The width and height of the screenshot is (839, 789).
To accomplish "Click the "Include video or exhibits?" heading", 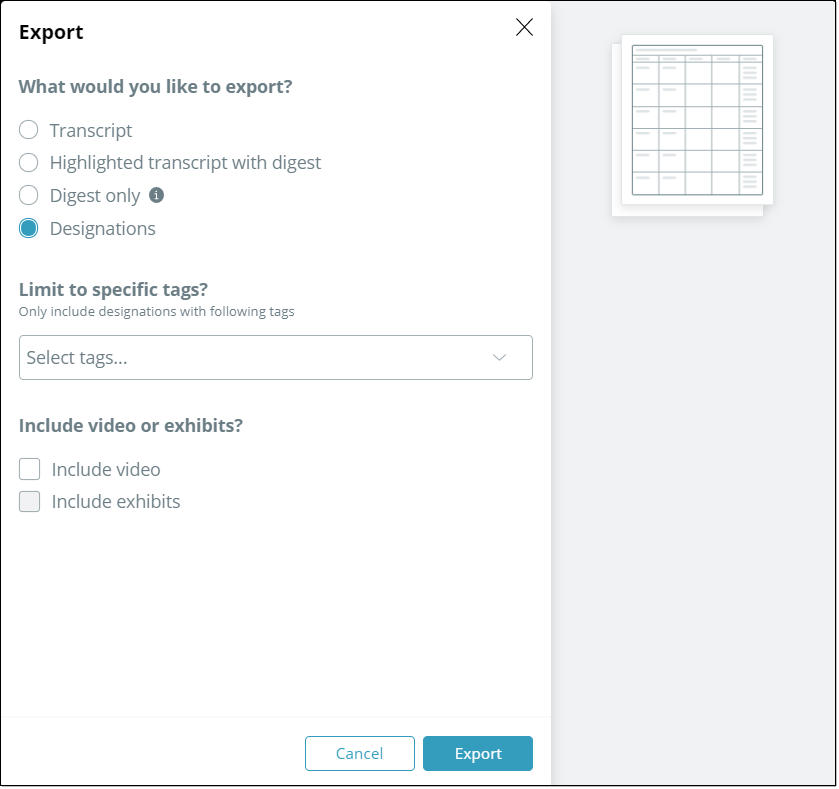I will (131, 425).
